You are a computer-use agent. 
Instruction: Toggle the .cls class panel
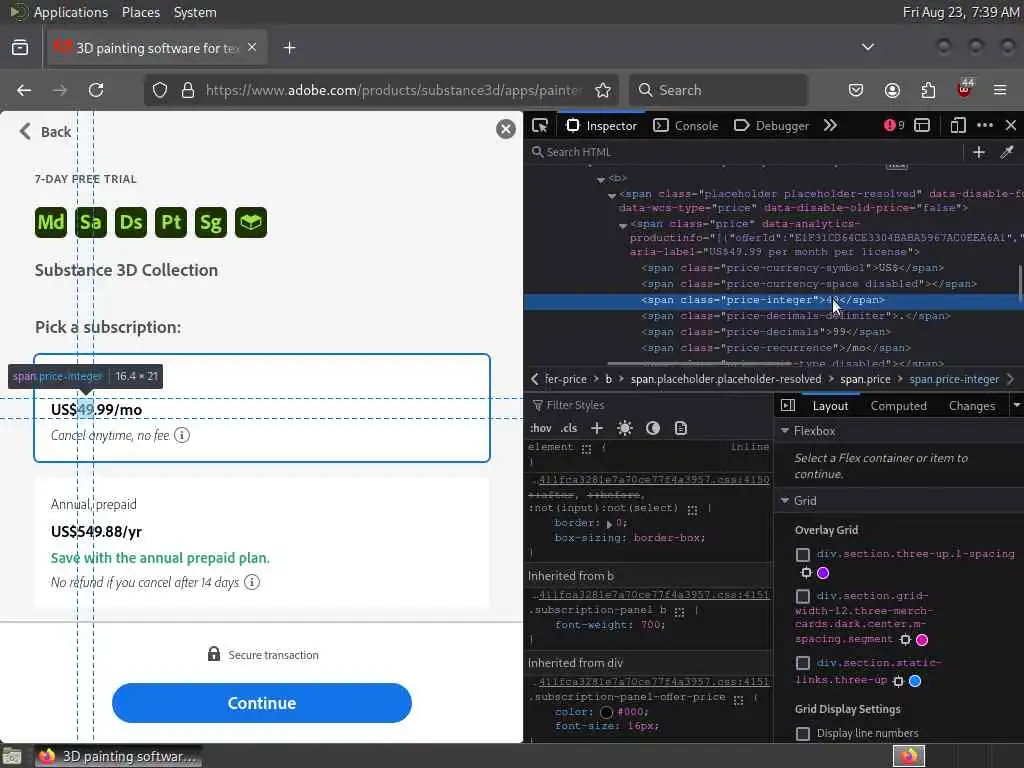tap(569, 428)
